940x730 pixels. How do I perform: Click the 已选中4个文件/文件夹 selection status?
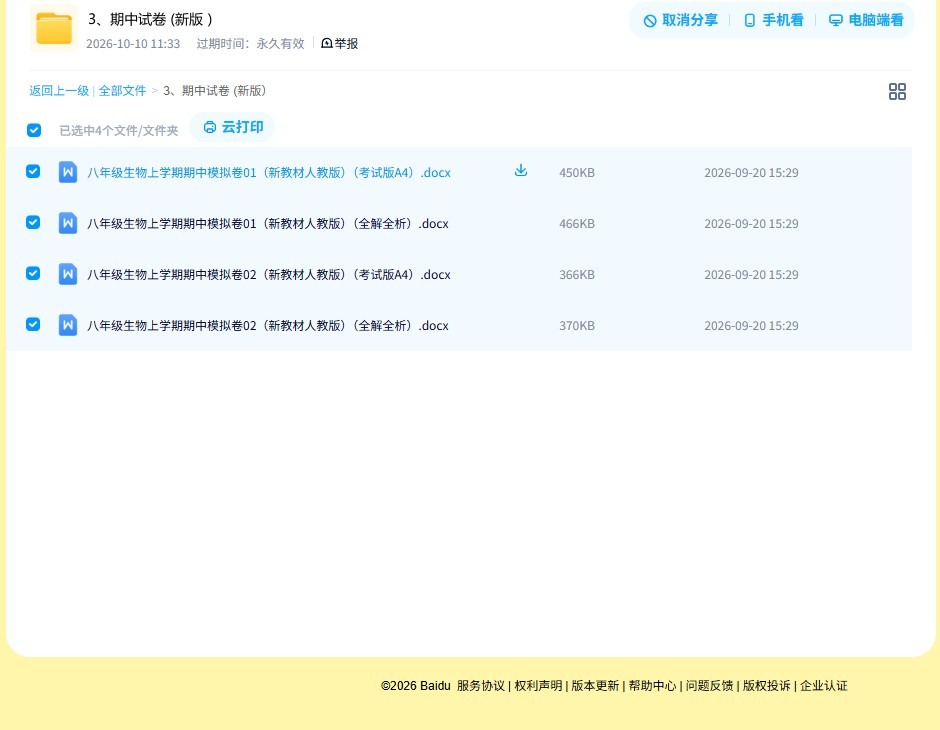coord(119,131)
